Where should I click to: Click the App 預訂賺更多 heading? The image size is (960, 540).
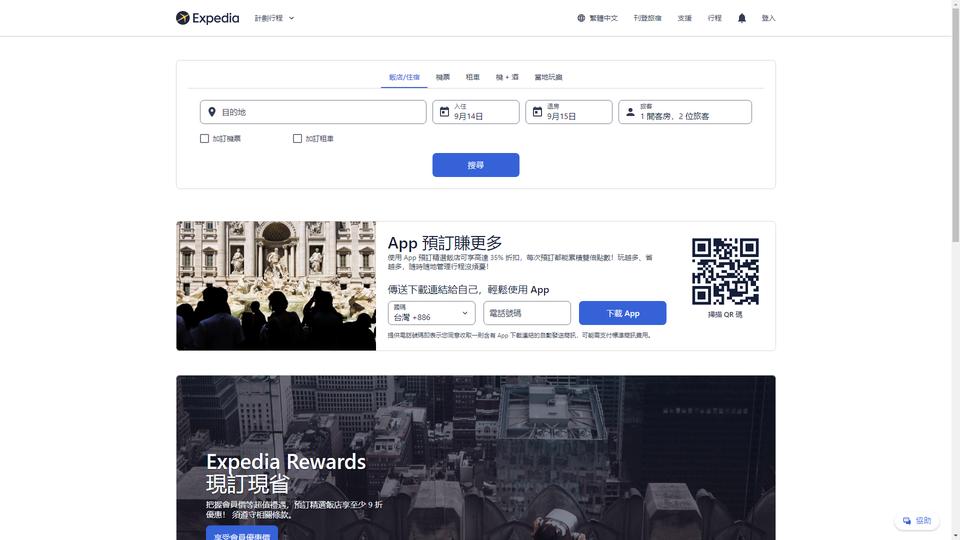pos(445,243)
